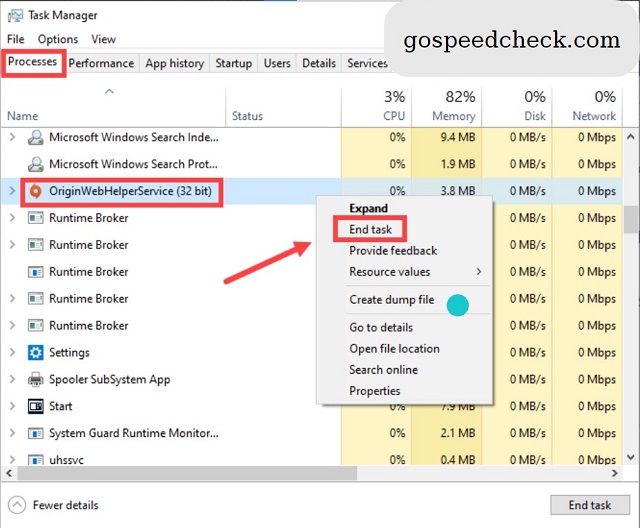Click the vertical scrollbar thumb

631,219
